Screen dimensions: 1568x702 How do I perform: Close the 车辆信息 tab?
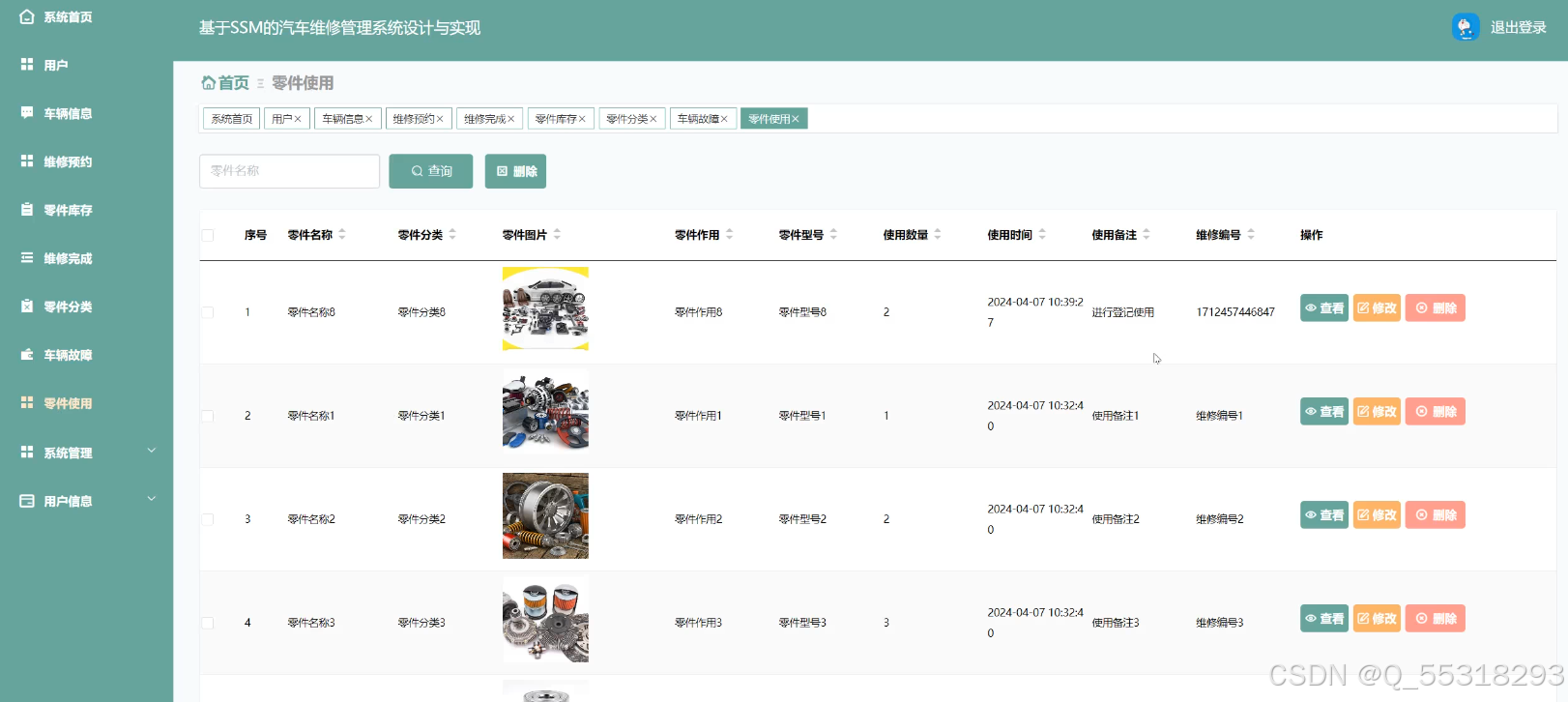pos(369,119)
